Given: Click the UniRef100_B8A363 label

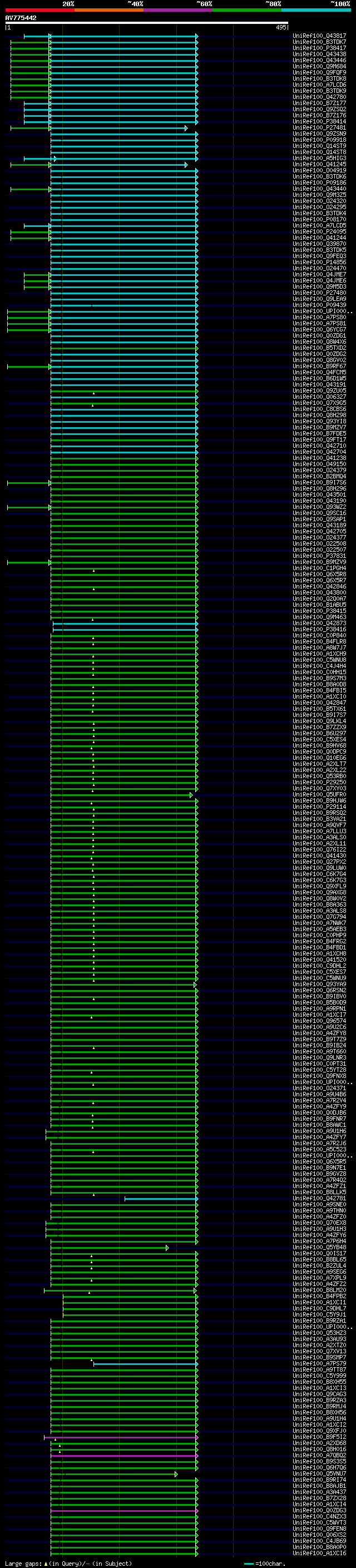Looking at the screenshot, I should coord(319,904).
